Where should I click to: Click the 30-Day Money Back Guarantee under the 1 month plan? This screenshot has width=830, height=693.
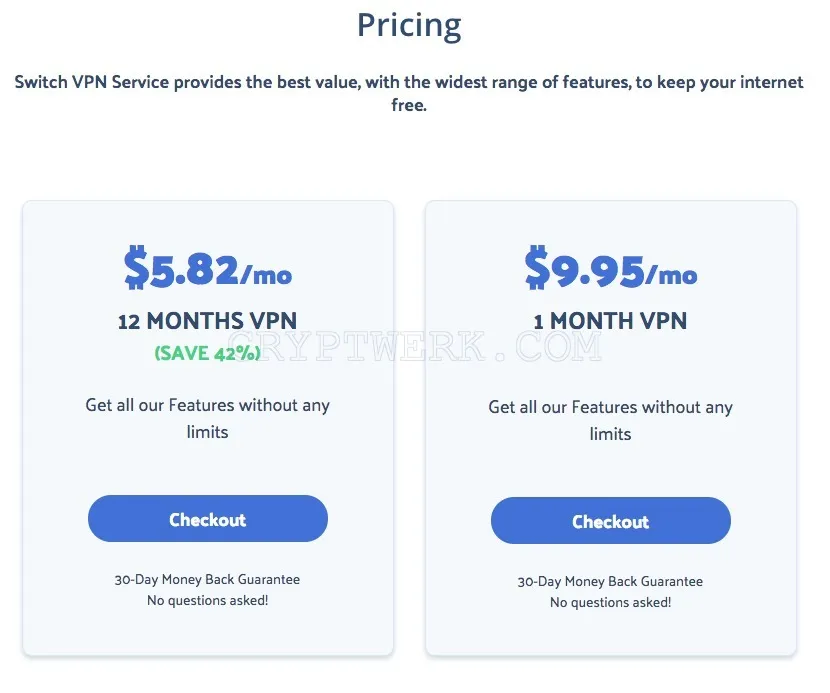tap(610, 581)
